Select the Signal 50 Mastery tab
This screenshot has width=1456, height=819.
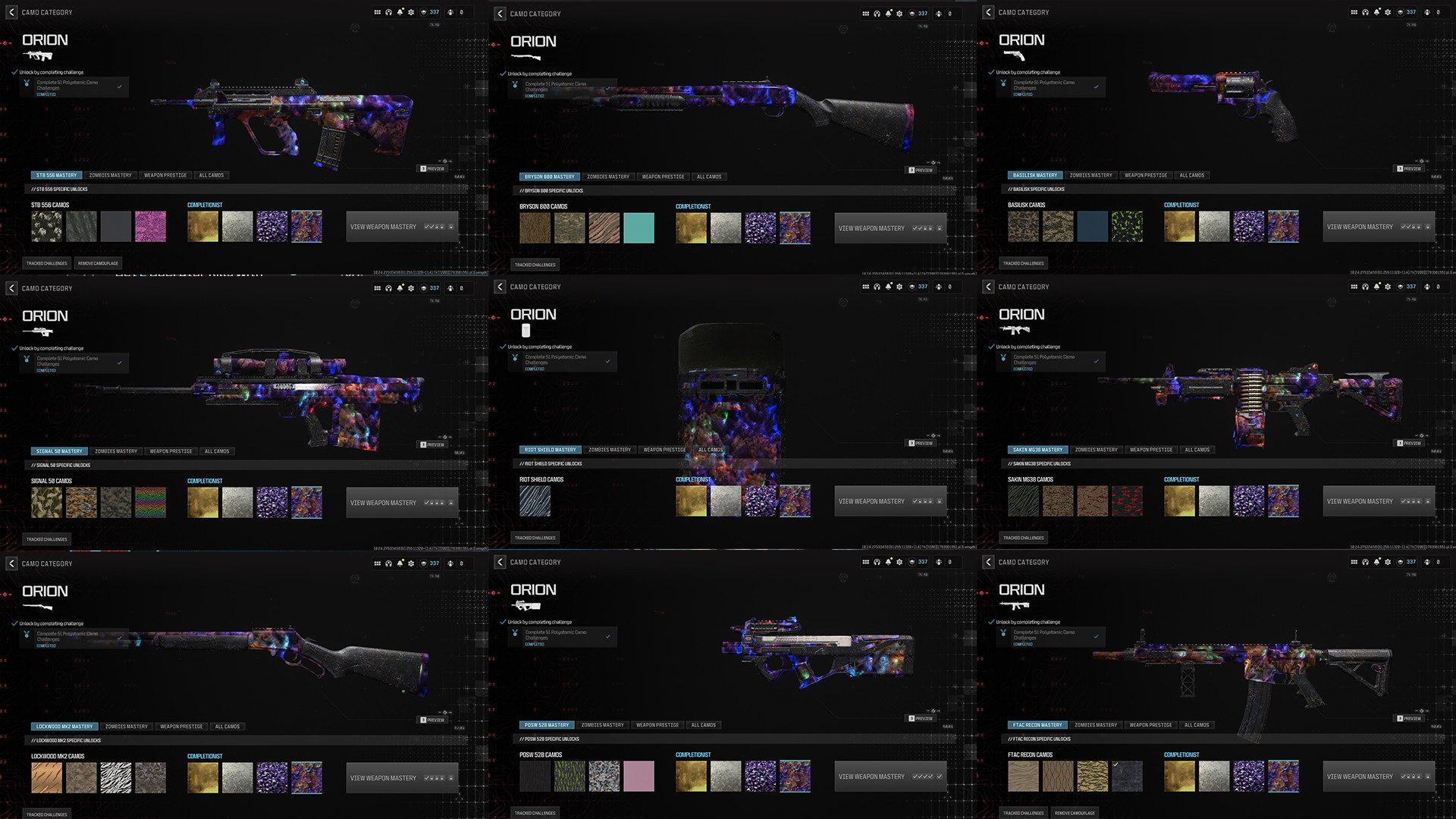click(60, 451)
